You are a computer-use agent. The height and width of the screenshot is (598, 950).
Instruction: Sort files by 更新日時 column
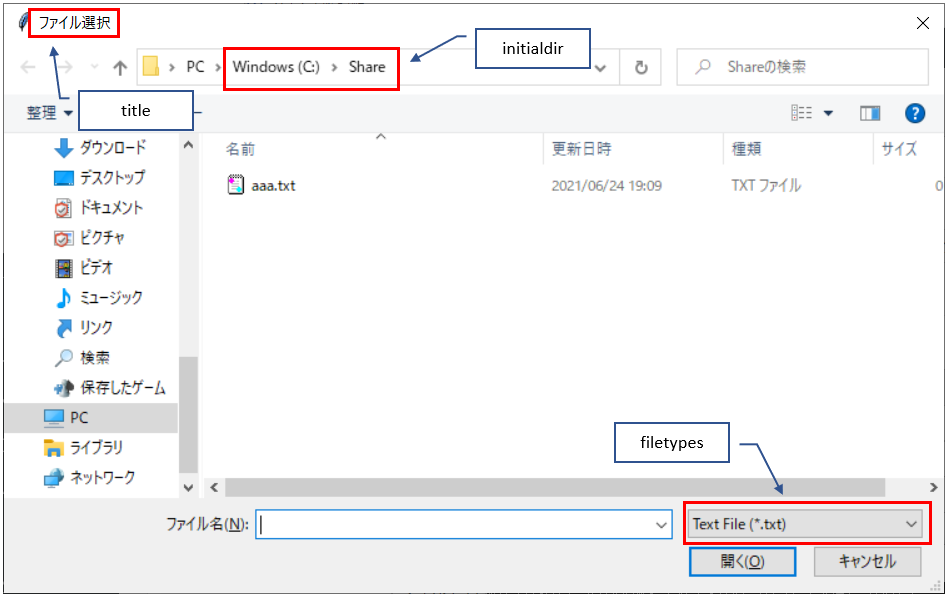pyautogui.click(x=581, y=149)
